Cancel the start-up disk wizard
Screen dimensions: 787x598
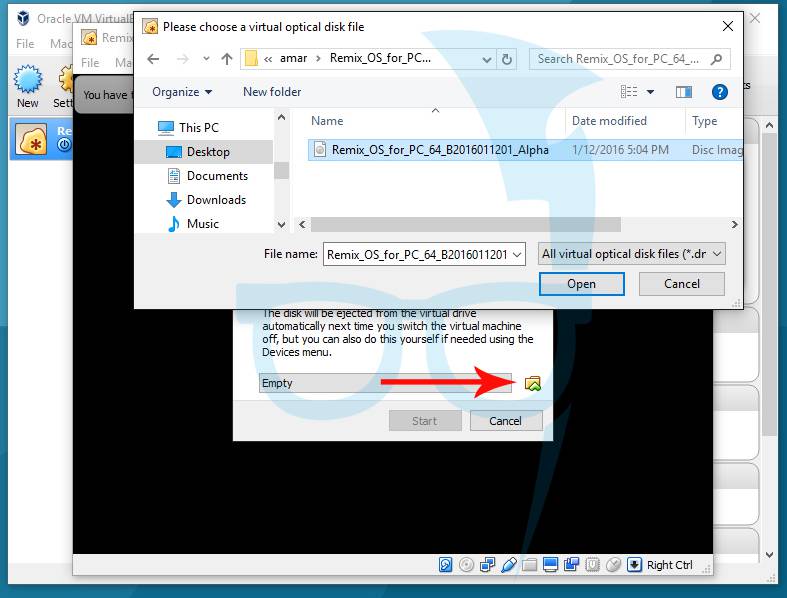(506, 421)
